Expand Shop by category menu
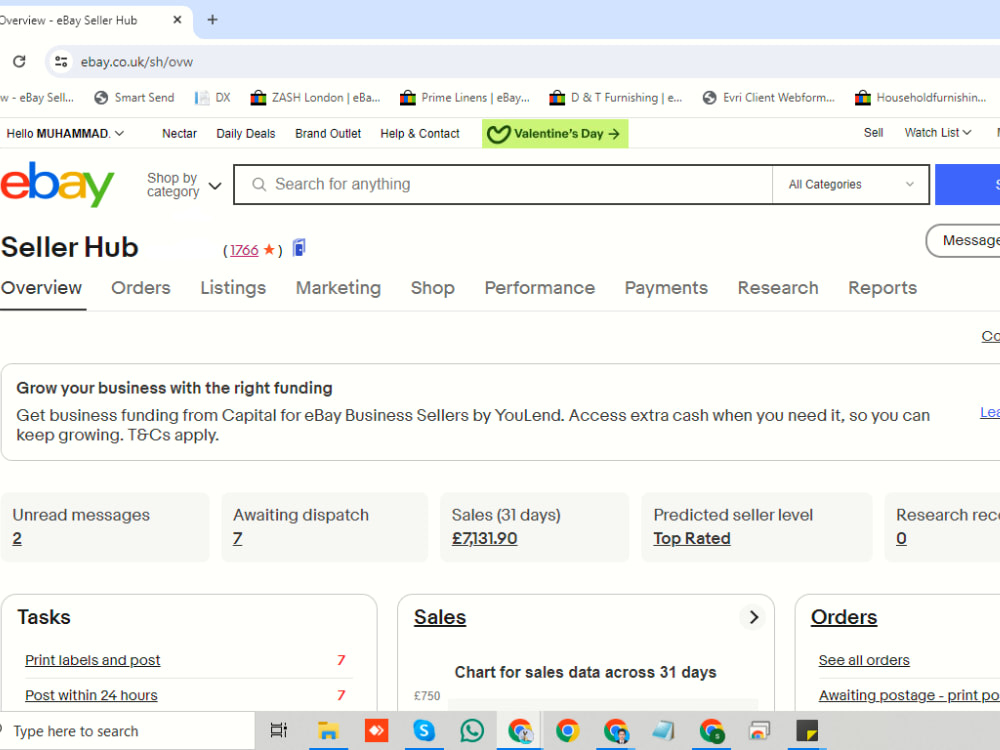Viewport: 1000px width, 750px height. click(184, 185)
